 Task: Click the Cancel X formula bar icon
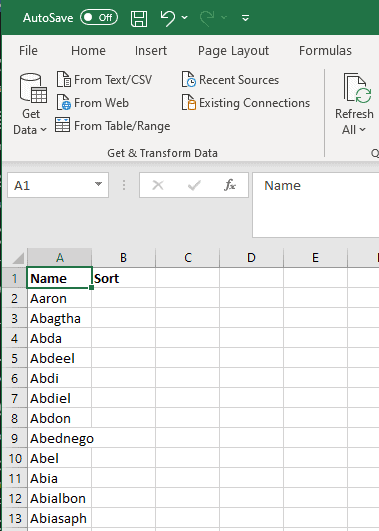point(158,185)
